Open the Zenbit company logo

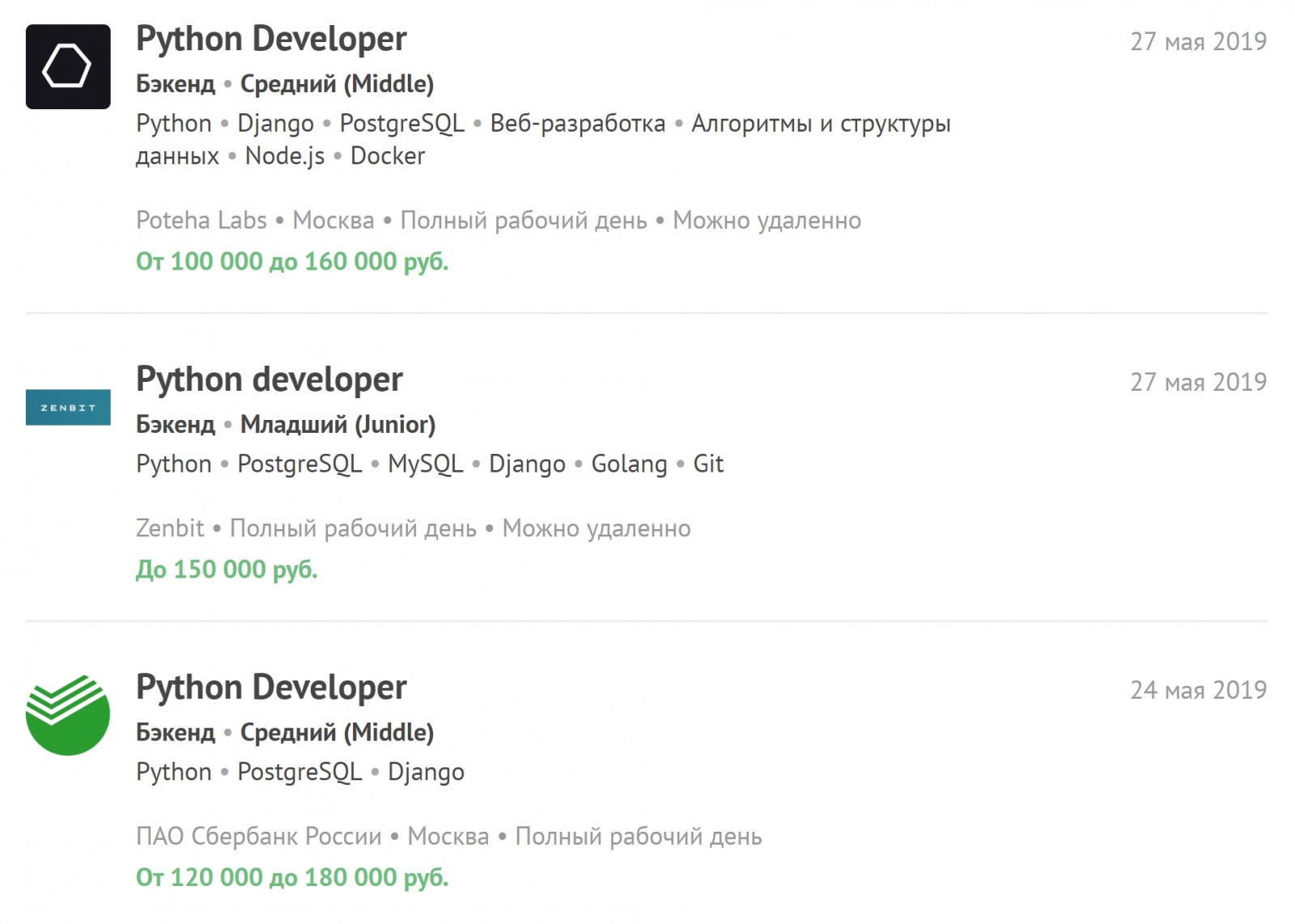tap(68, 408)
